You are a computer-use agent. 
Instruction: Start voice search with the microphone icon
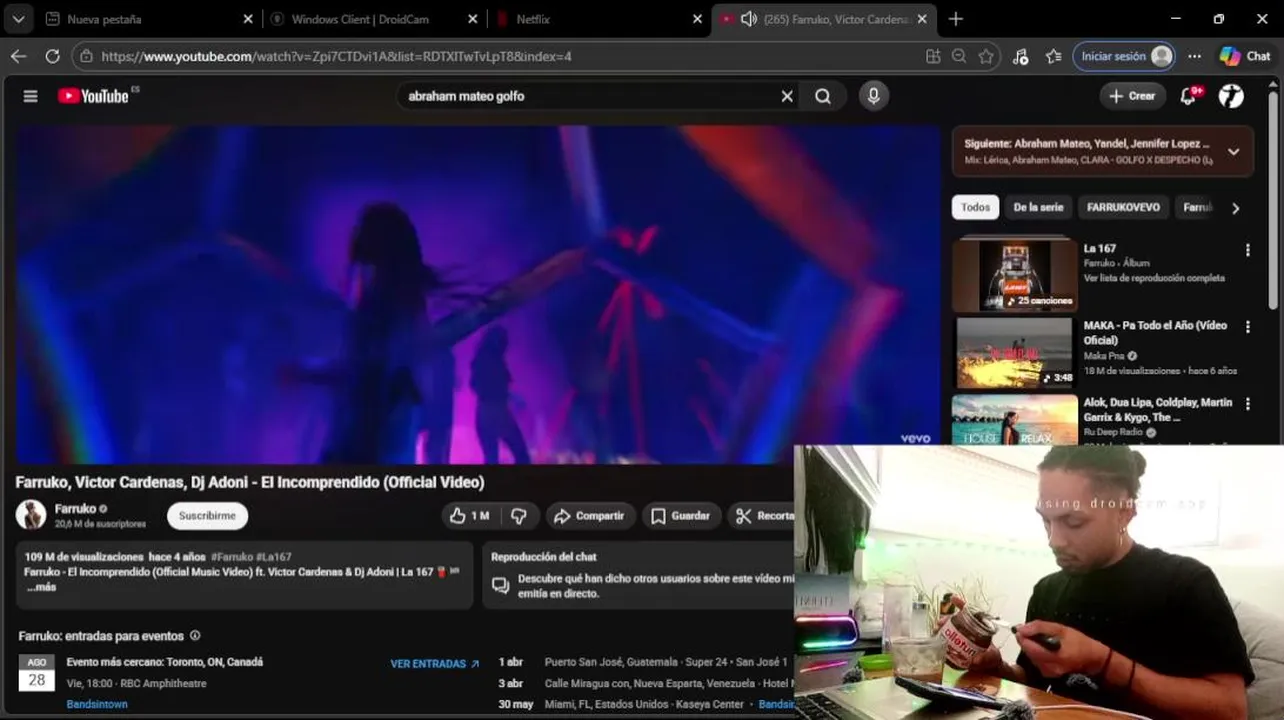click(873, 96)
